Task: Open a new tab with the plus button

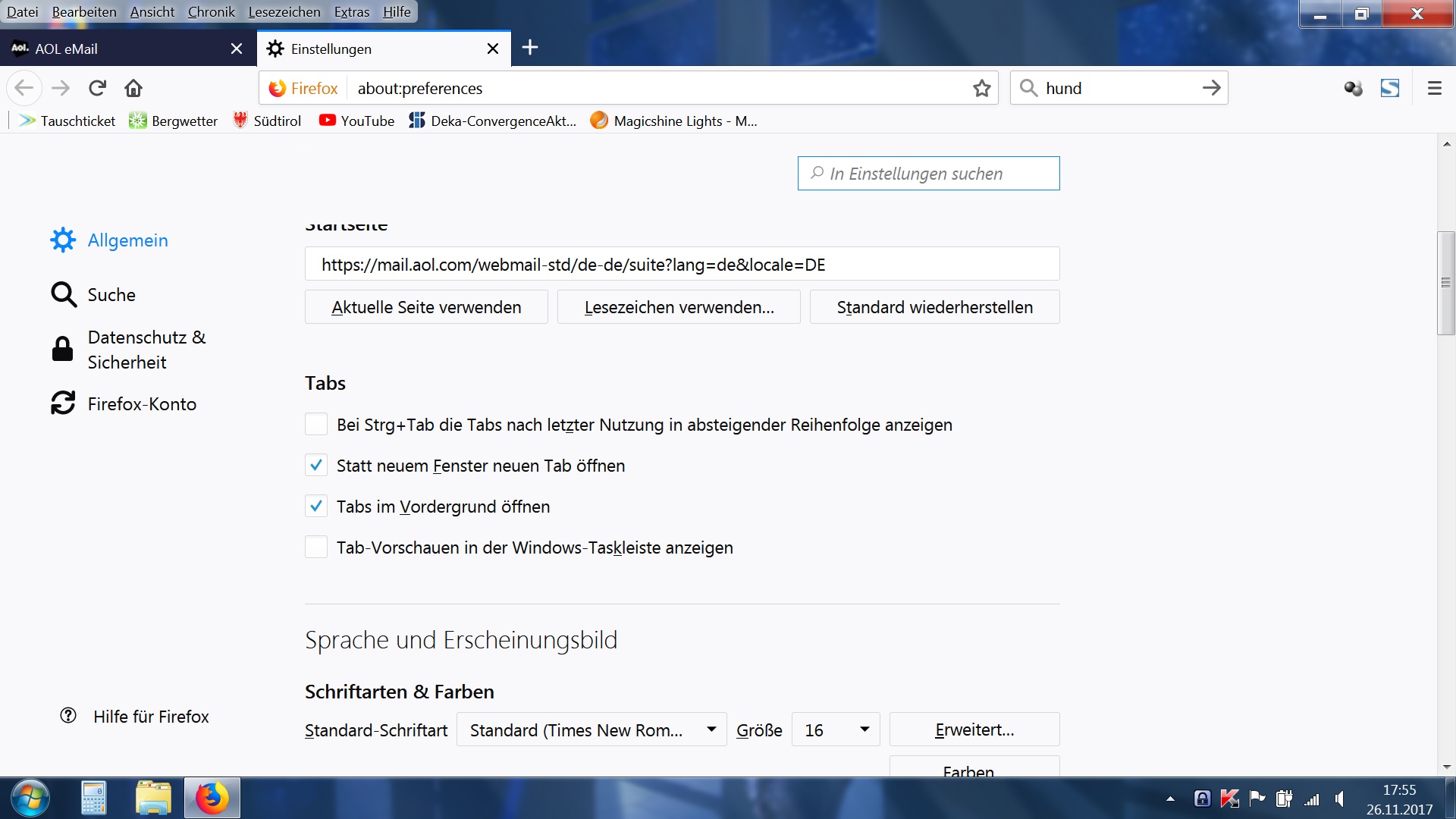Action: point(530,48)
